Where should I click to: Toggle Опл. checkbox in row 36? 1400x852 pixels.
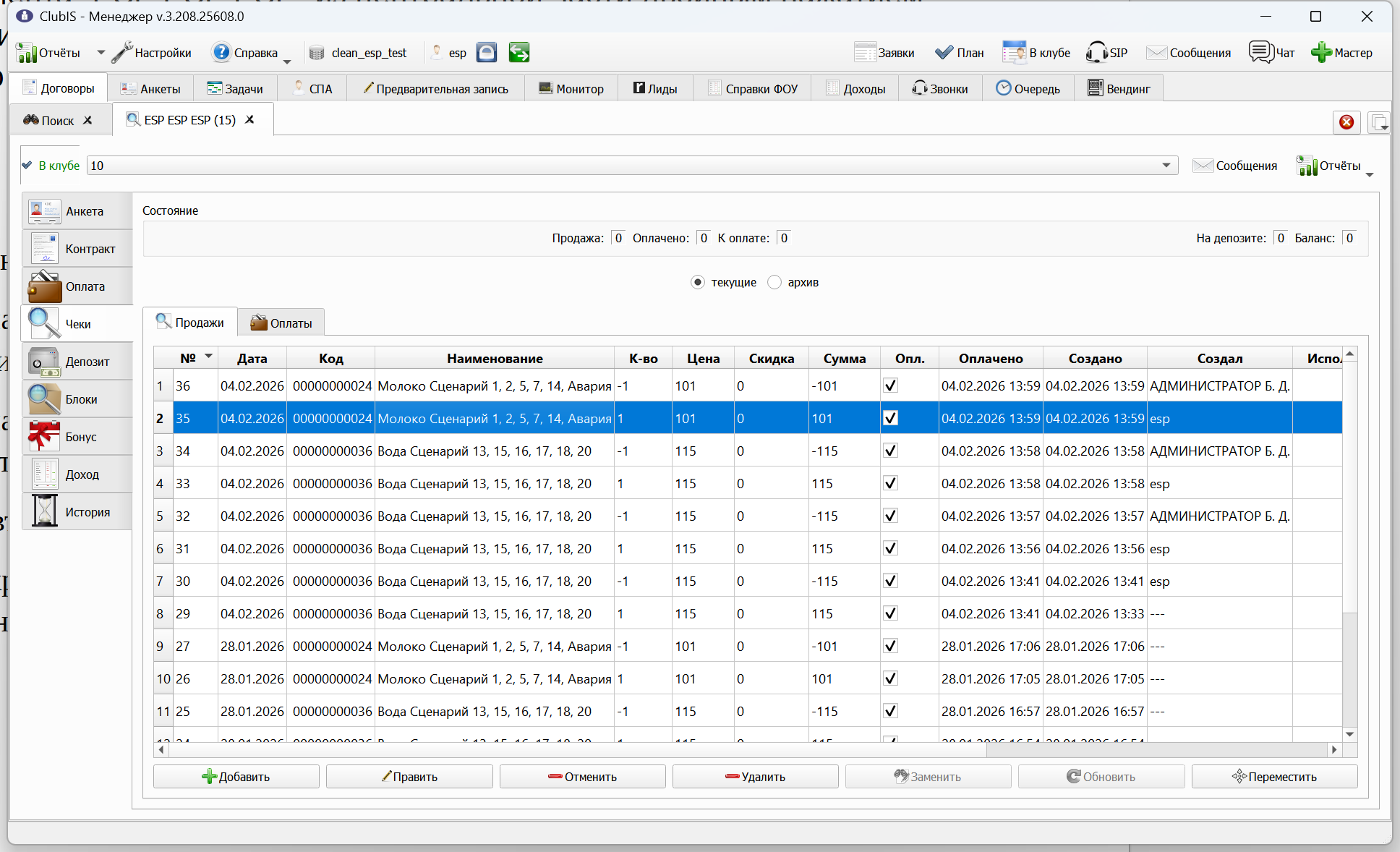[891, 385]
